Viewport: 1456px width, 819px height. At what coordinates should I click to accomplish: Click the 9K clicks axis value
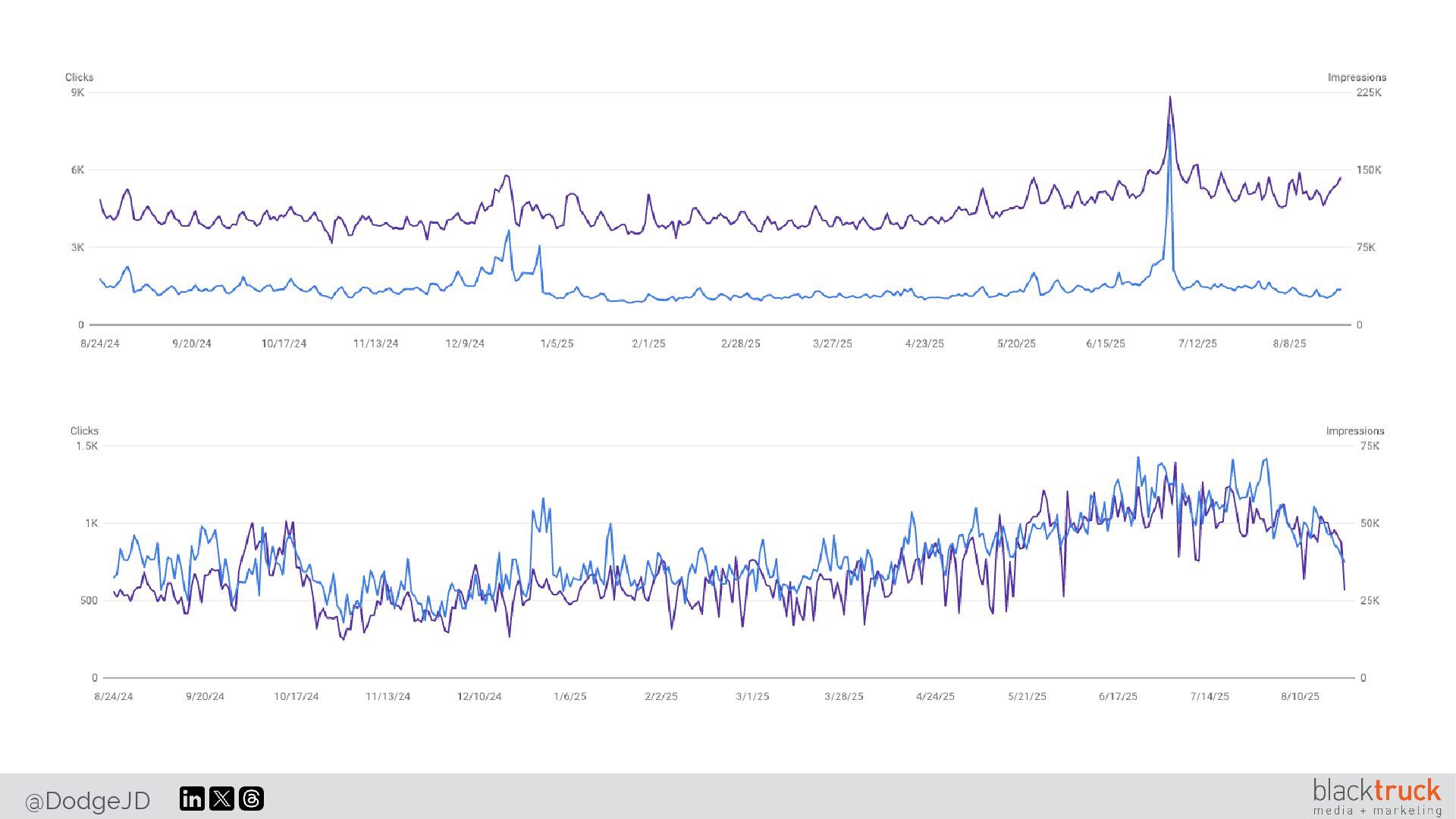tap(77, 93)
